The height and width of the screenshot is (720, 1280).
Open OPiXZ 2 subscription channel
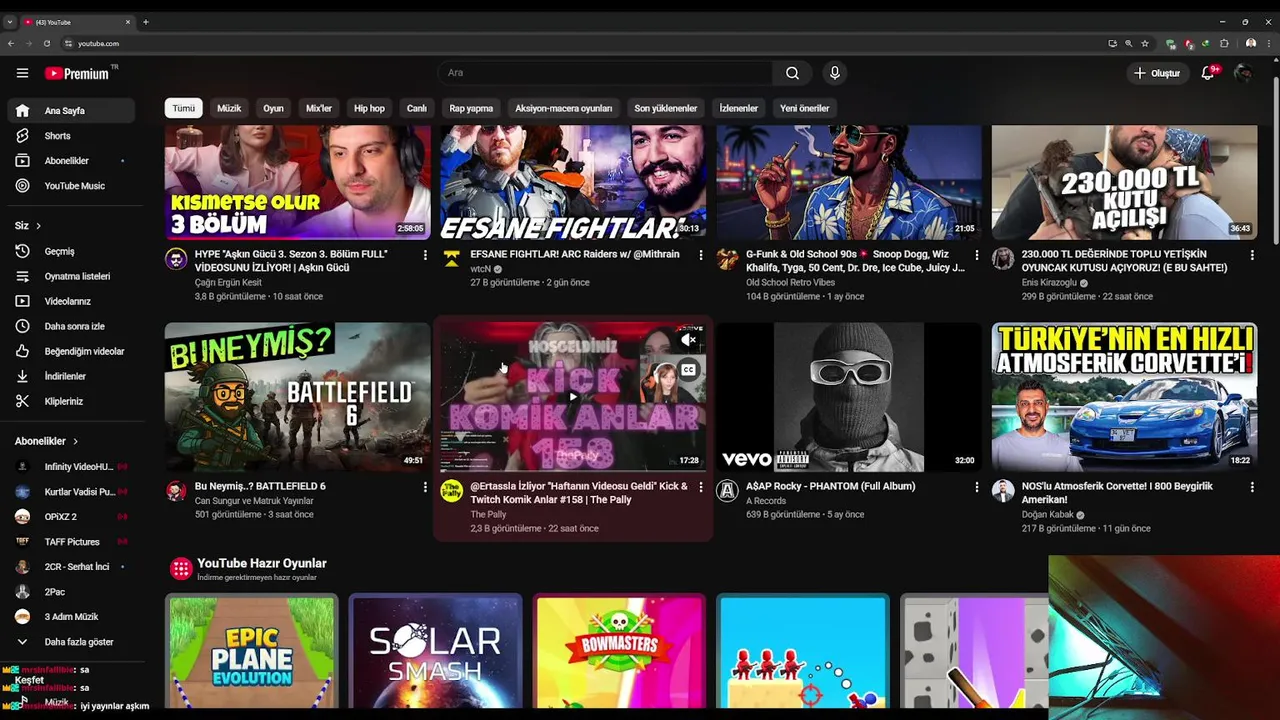70,517
